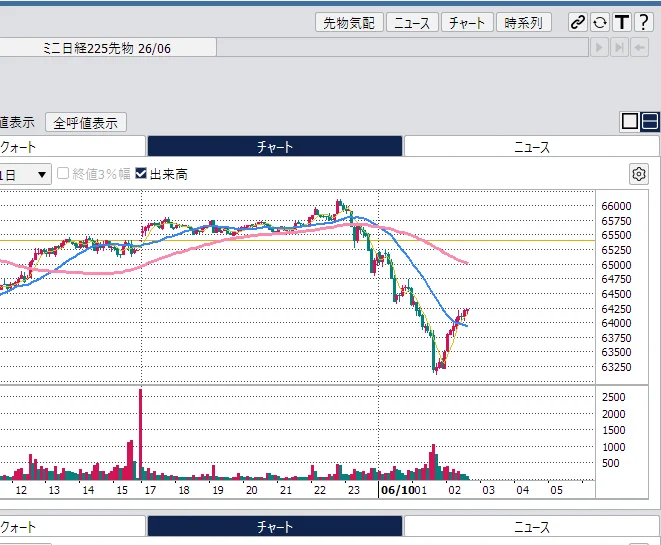Click the 06/10 date marker
The height and width of the screenshot is (545, 661).
[x=398, y=490]
